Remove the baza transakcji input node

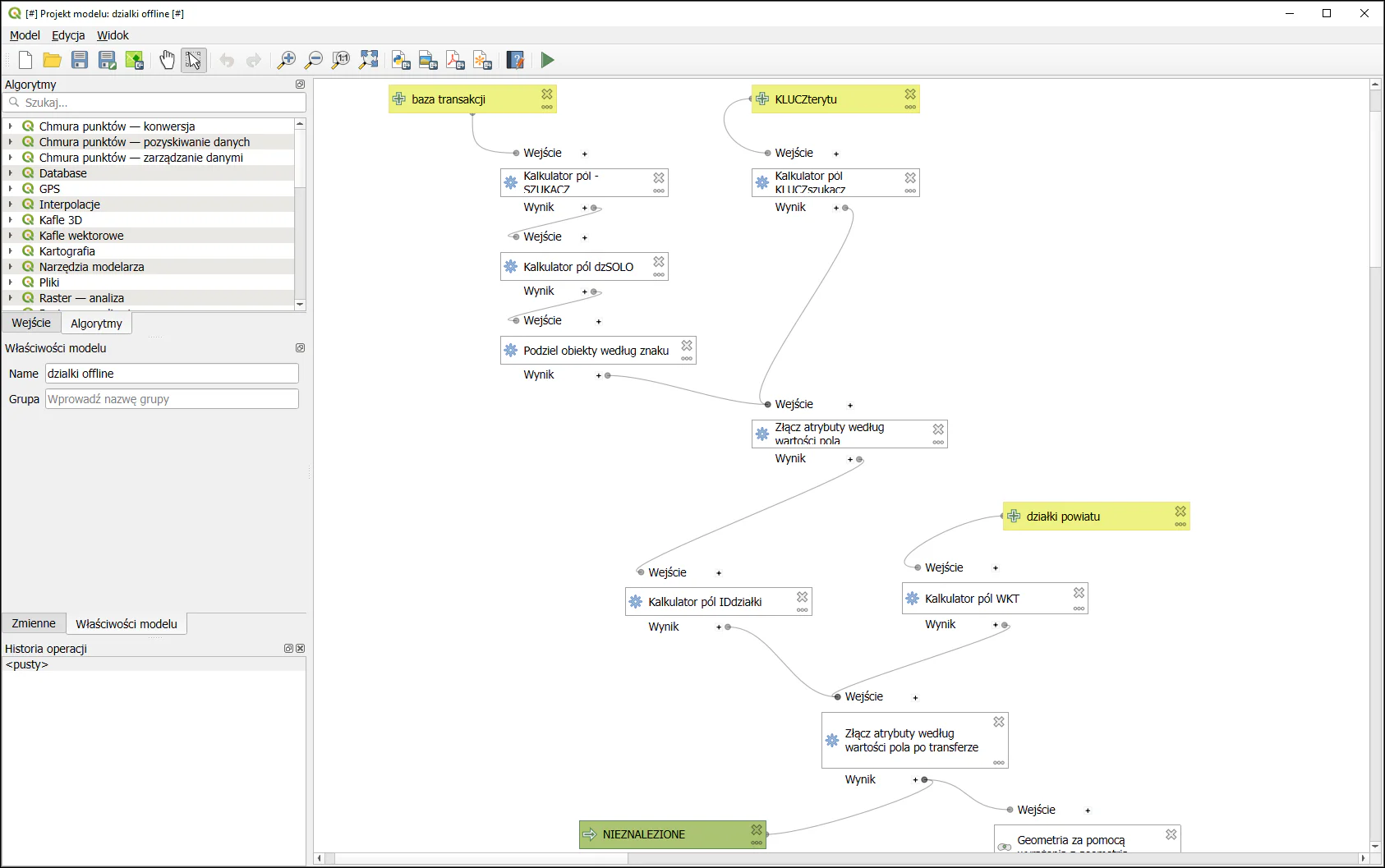pyautogui.click(x=547, y=94)
